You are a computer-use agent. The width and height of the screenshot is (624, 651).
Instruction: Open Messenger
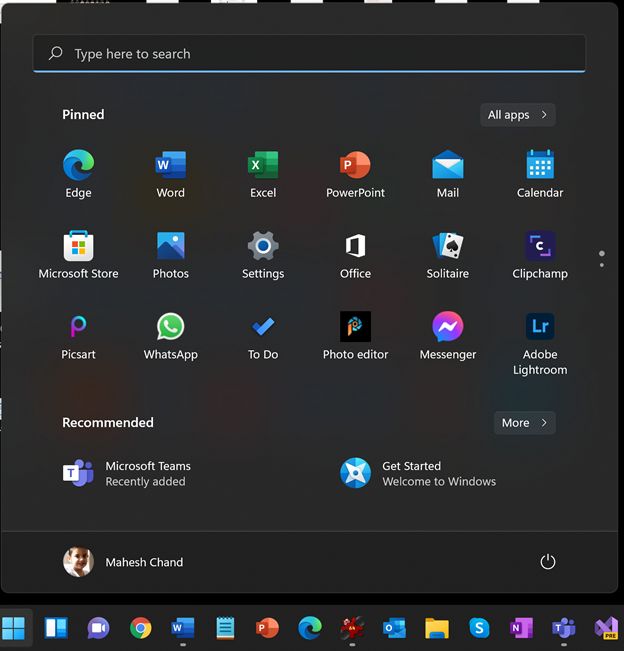click(x=448, y=336)
